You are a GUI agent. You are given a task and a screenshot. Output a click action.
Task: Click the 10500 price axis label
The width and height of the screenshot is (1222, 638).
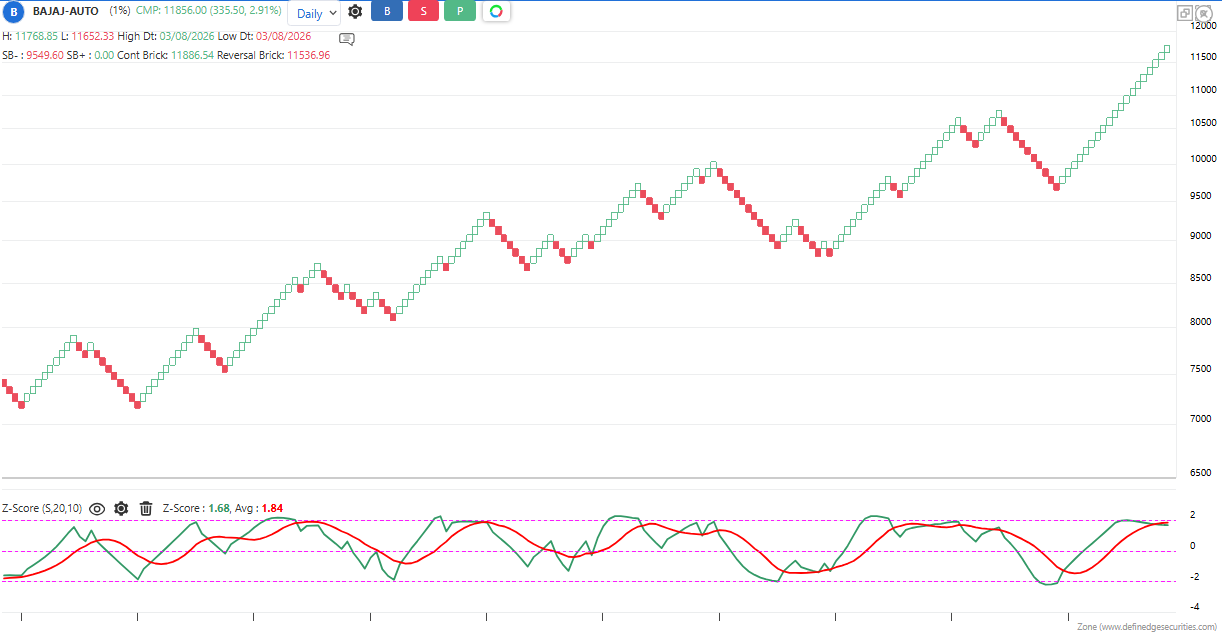click(x=1202, y=124)
